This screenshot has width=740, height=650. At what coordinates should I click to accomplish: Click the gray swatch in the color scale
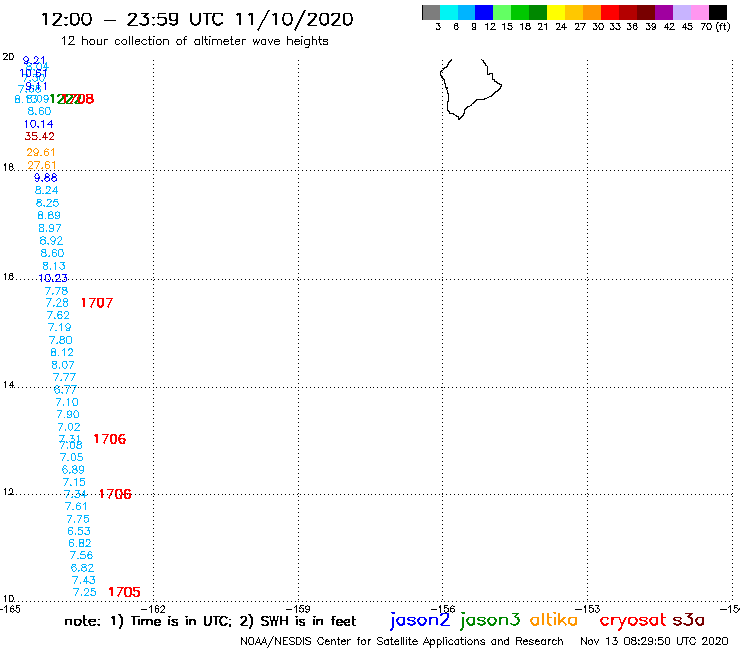coord(431,12)
